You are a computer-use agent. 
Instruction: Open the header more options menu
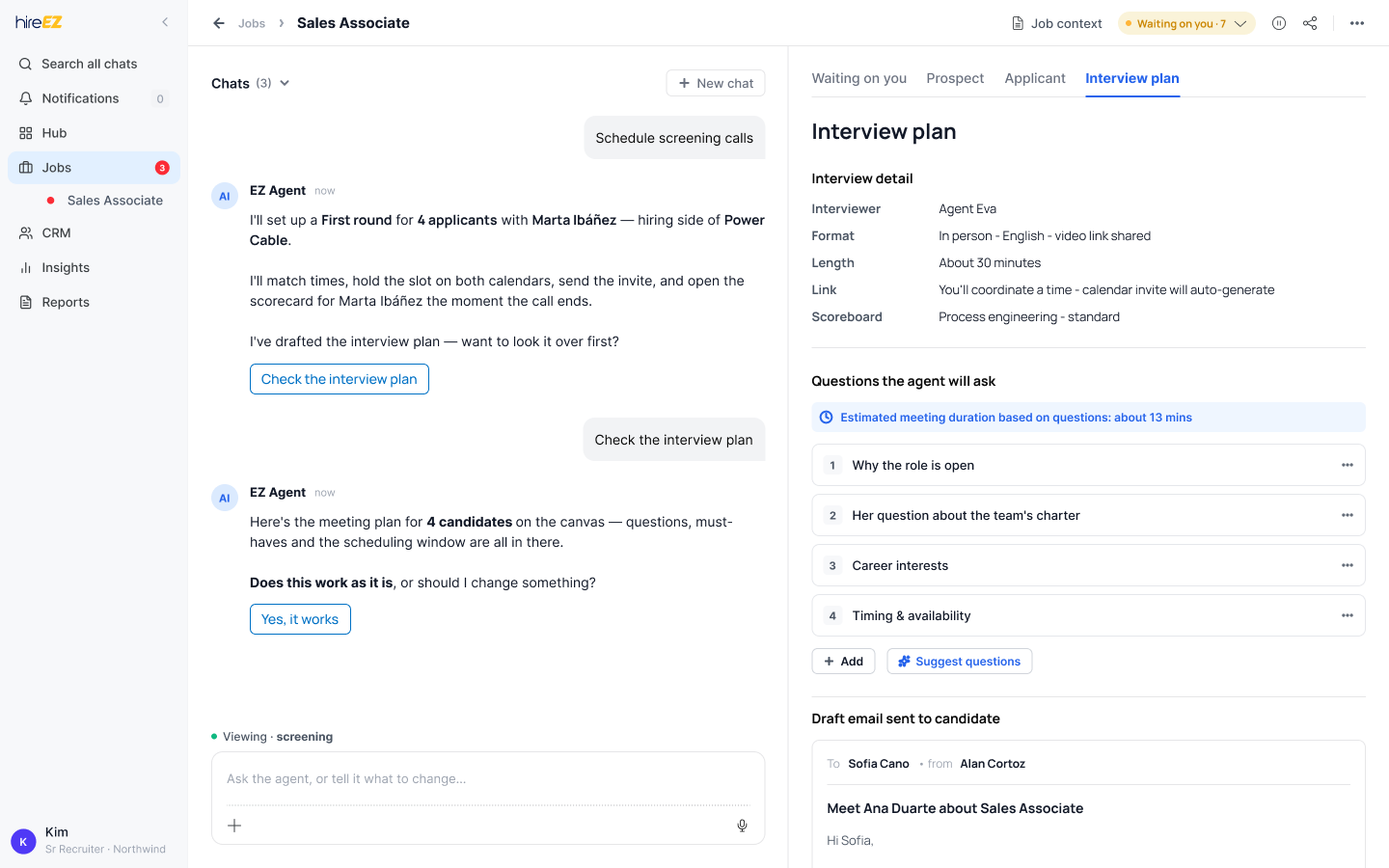[1357, 23]
